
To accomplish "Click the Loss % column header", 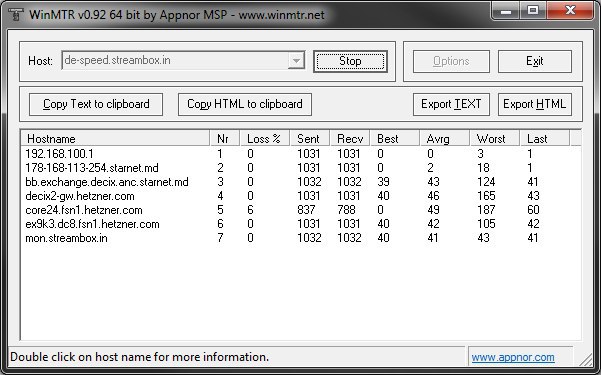I will point(265,138).
